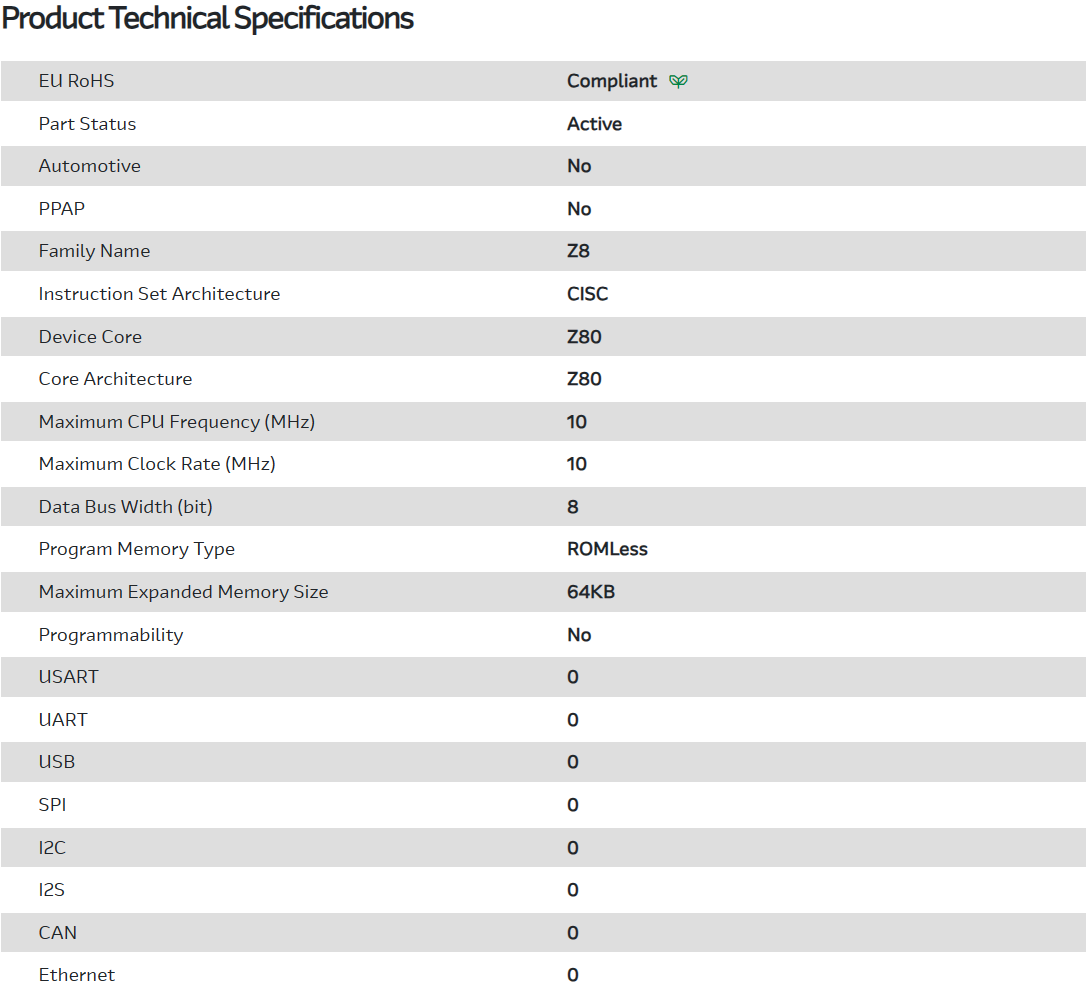Select the Automotive row label
1086x988 pixels.
[89, 166]
